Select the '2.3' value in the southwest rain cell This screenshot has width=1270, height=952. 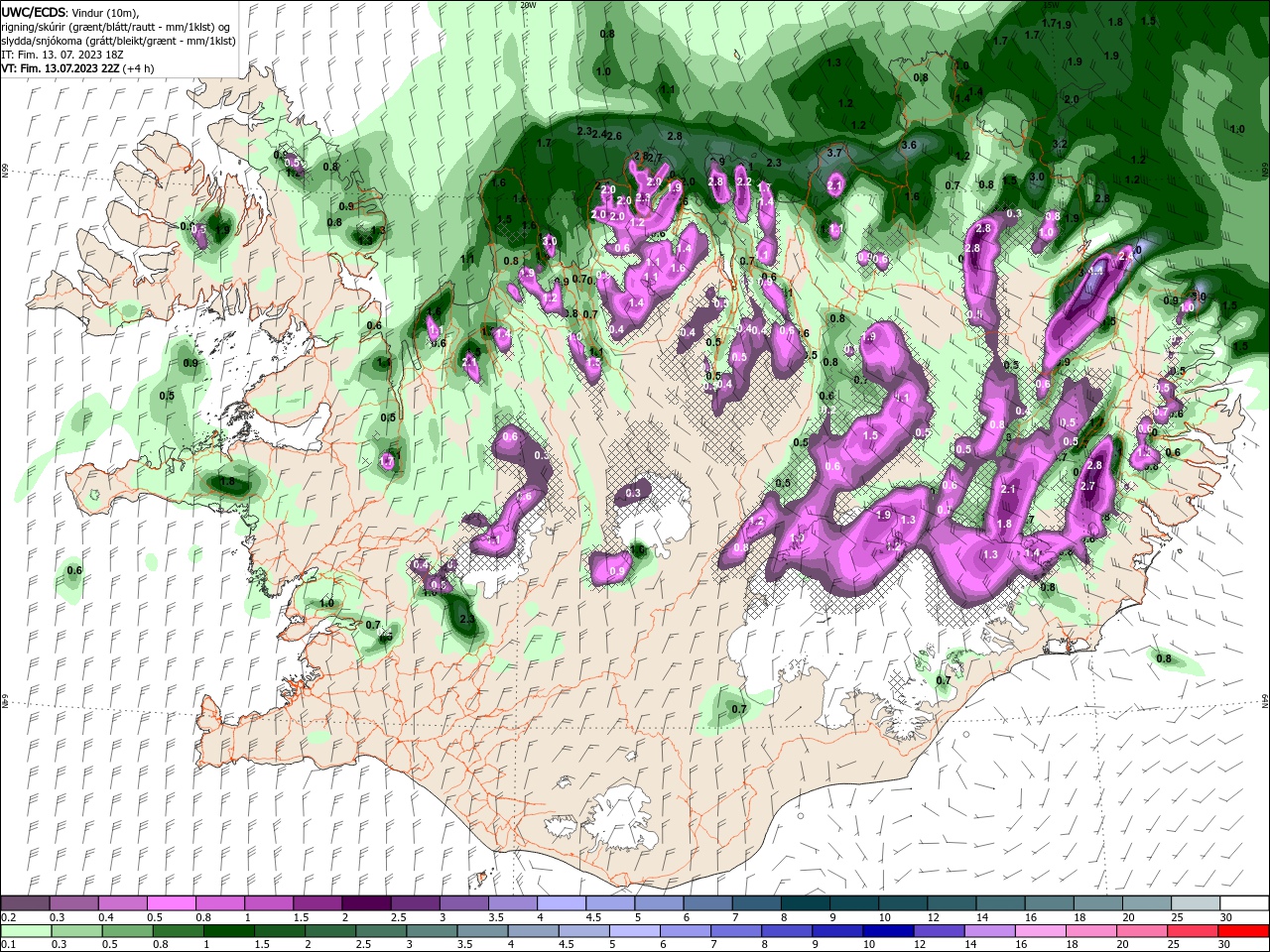tap(467, 619)
